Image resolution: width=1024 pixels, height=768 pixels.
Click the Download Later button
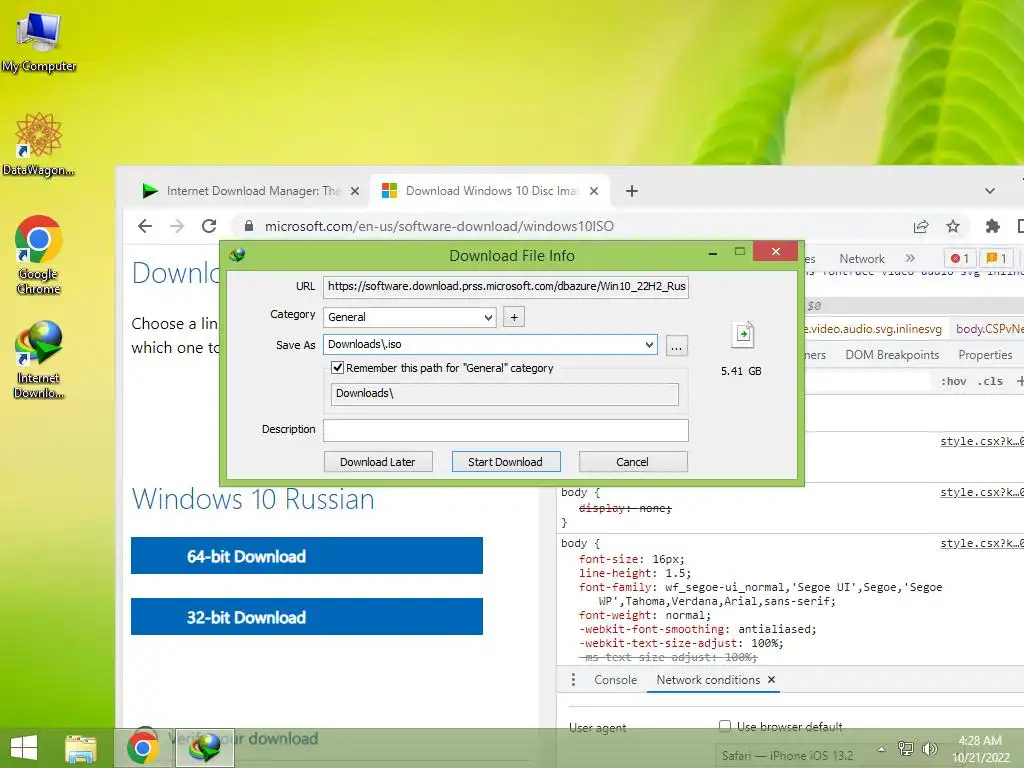(378, 462)
